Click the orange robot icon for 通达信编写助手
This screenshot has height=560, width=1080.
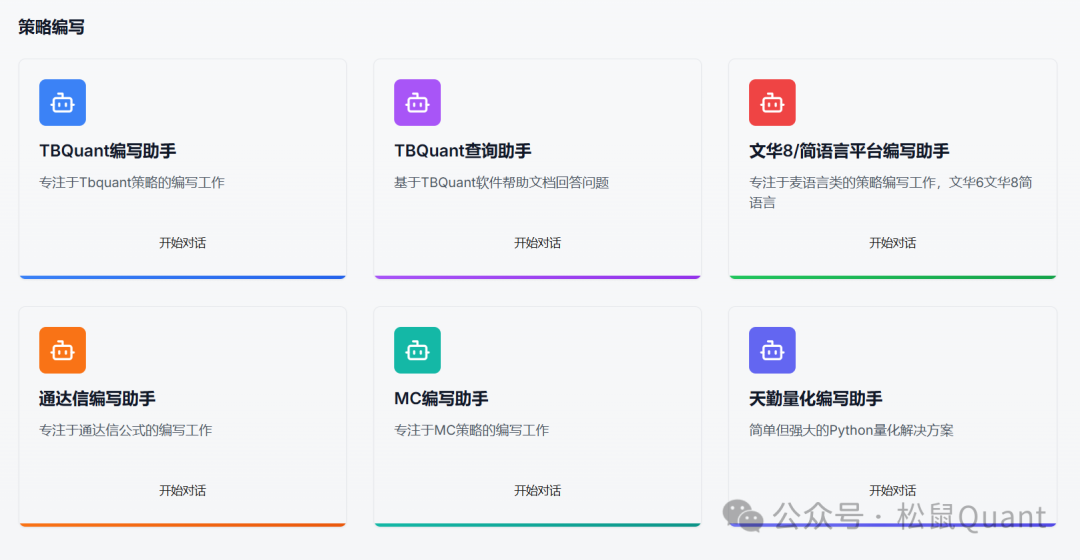pos(63,350)
